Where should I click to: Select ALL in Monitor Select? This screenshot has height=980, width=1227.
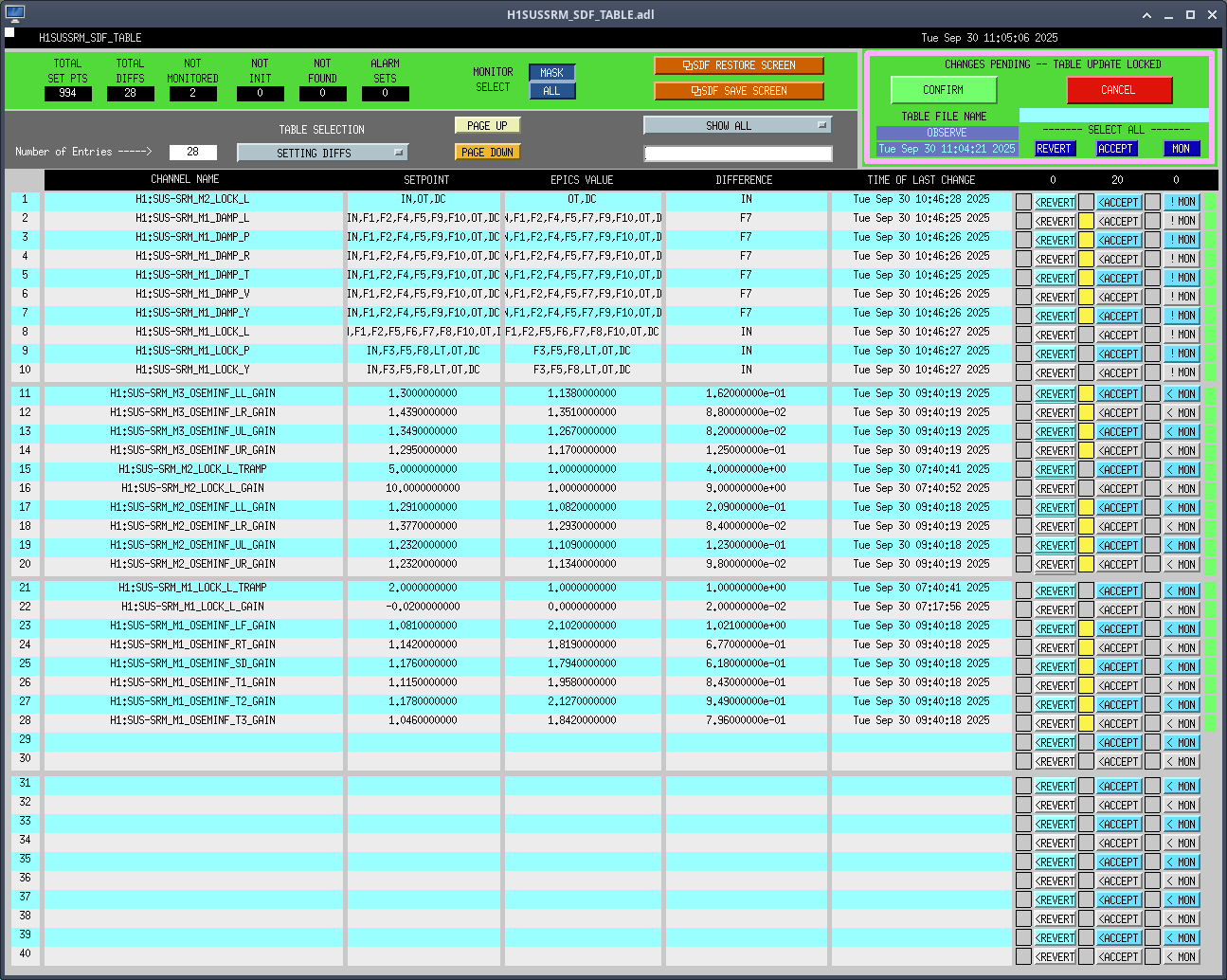click(x=551, y=91)
